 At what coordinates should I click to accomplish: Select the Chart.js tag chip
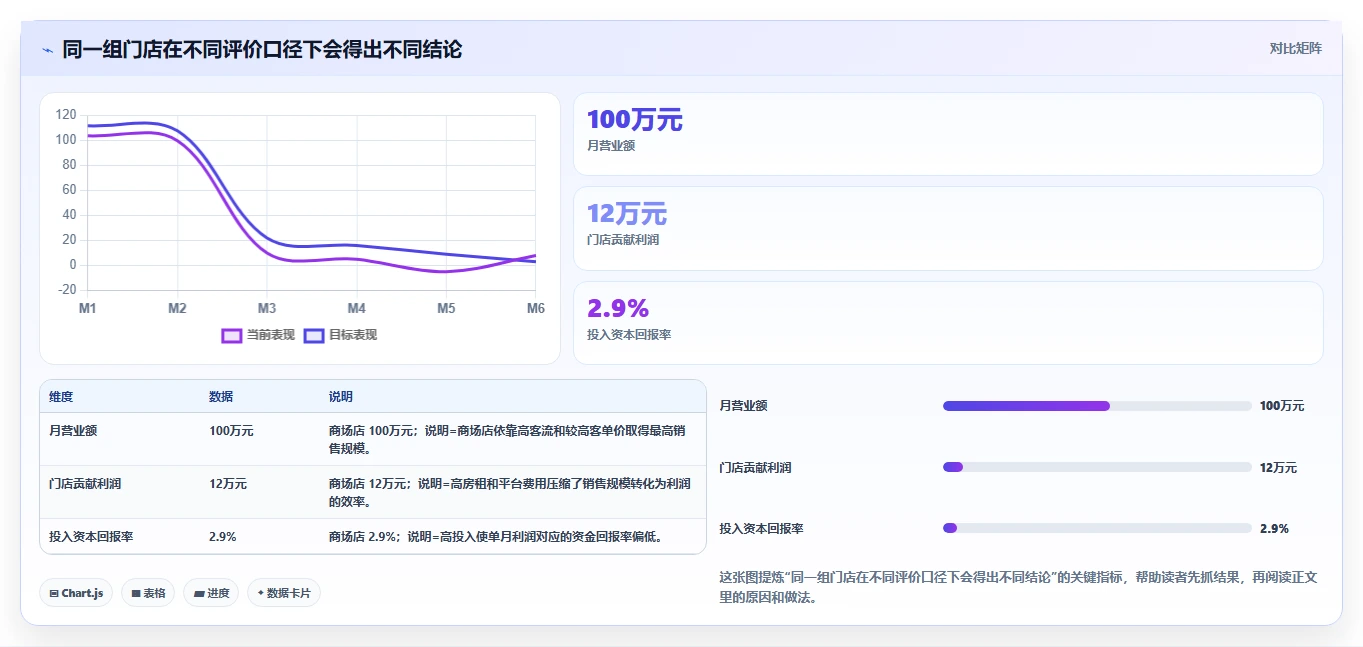[x=77, y=593]
